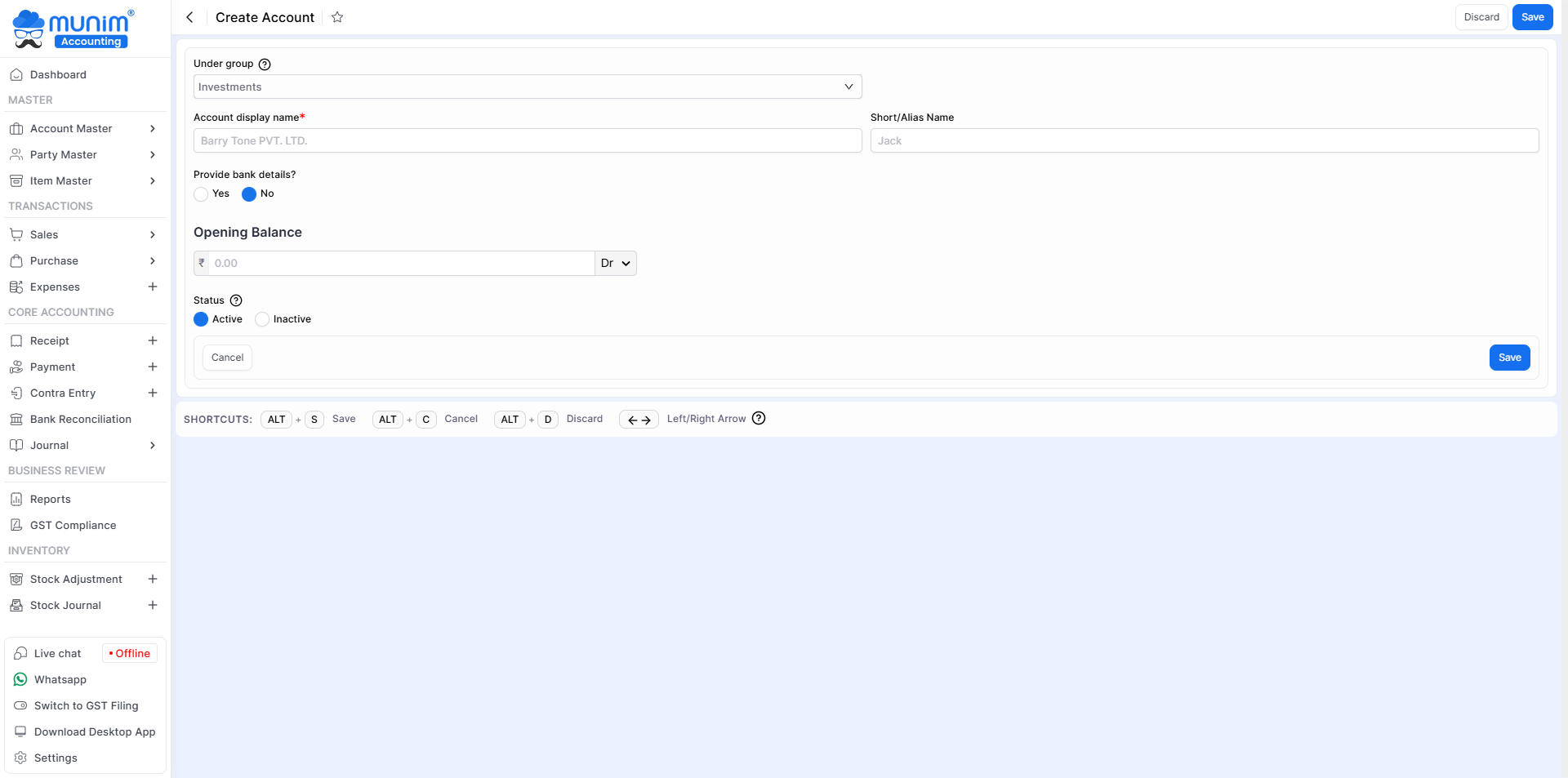Click the Discard button at top

tap(1481, 17)
